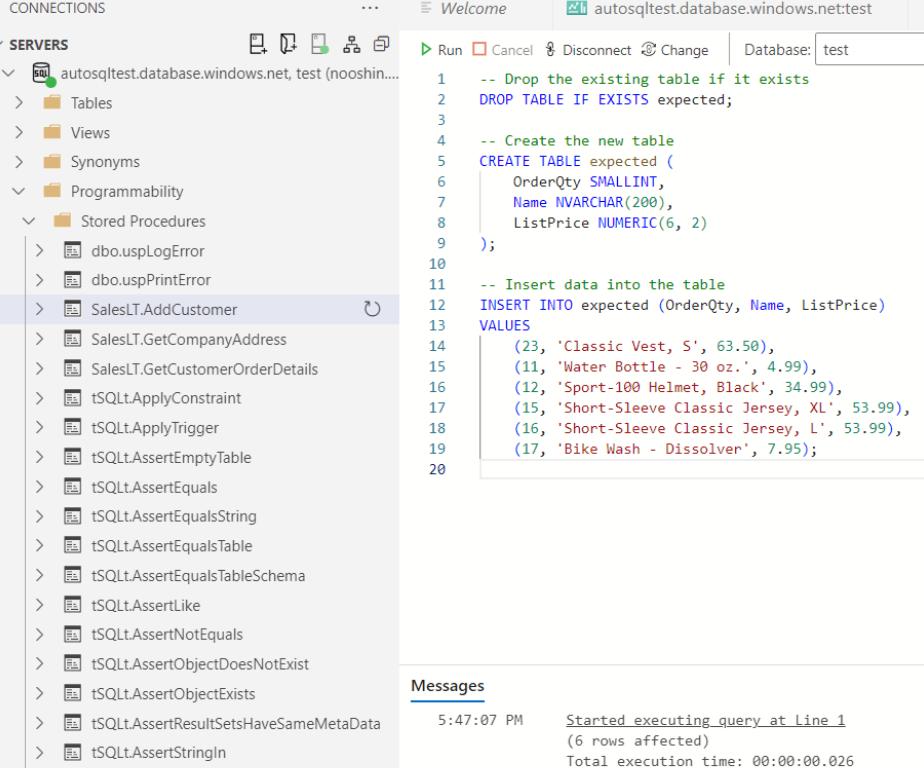Click the Programmability folder icon

click(52, 191)
